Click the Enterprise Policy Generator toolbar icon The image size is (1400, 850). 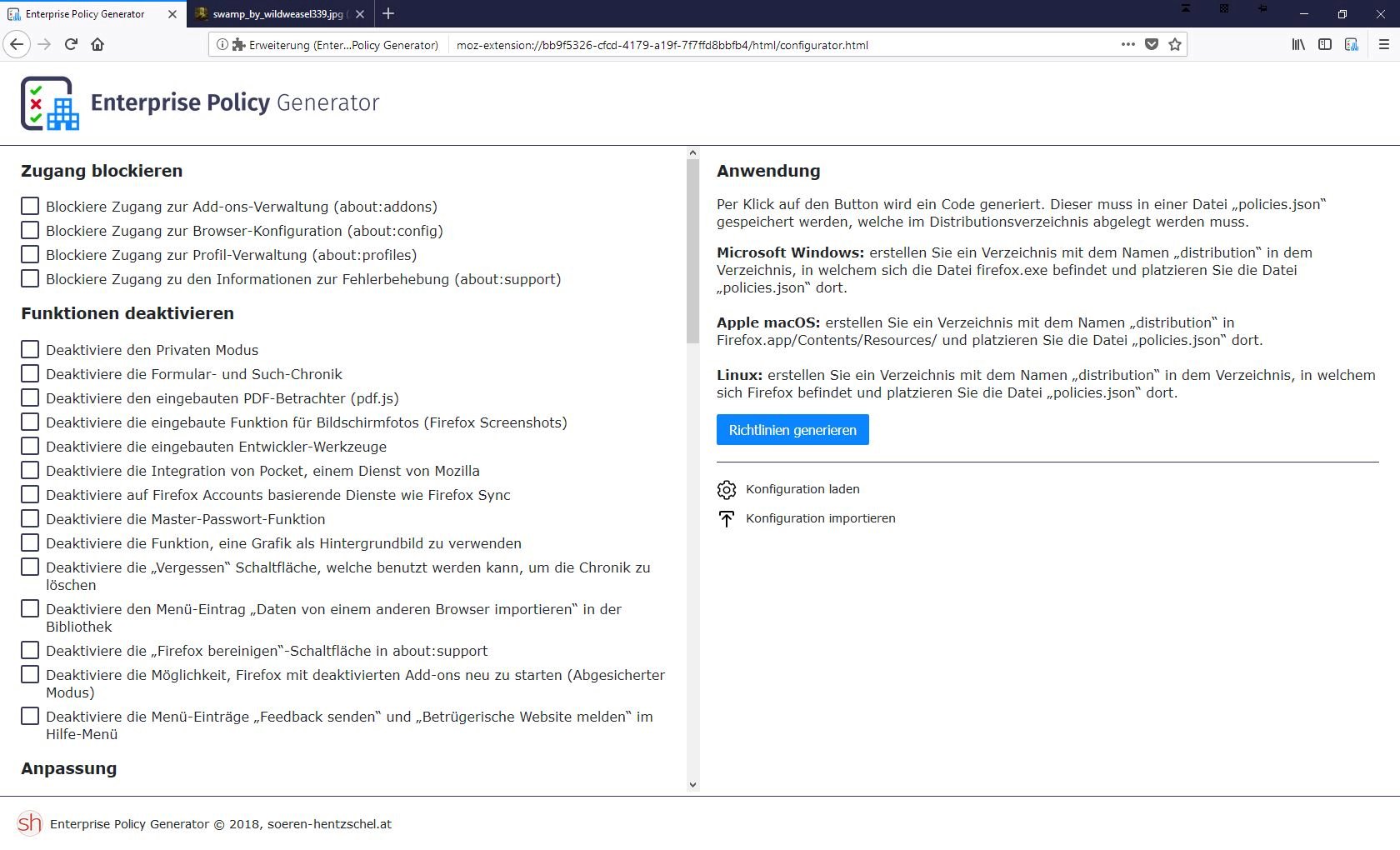click(x=1352, y=44)
